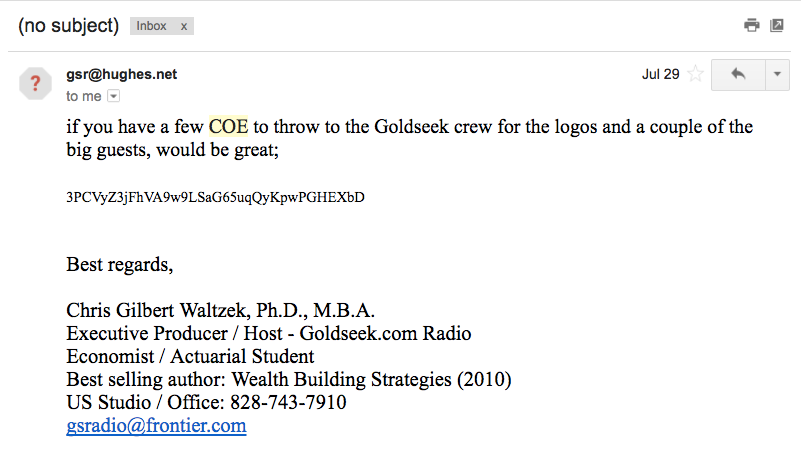Expand the More options arrow beside Reply
801x464 pixels.
tap(777, 75)
